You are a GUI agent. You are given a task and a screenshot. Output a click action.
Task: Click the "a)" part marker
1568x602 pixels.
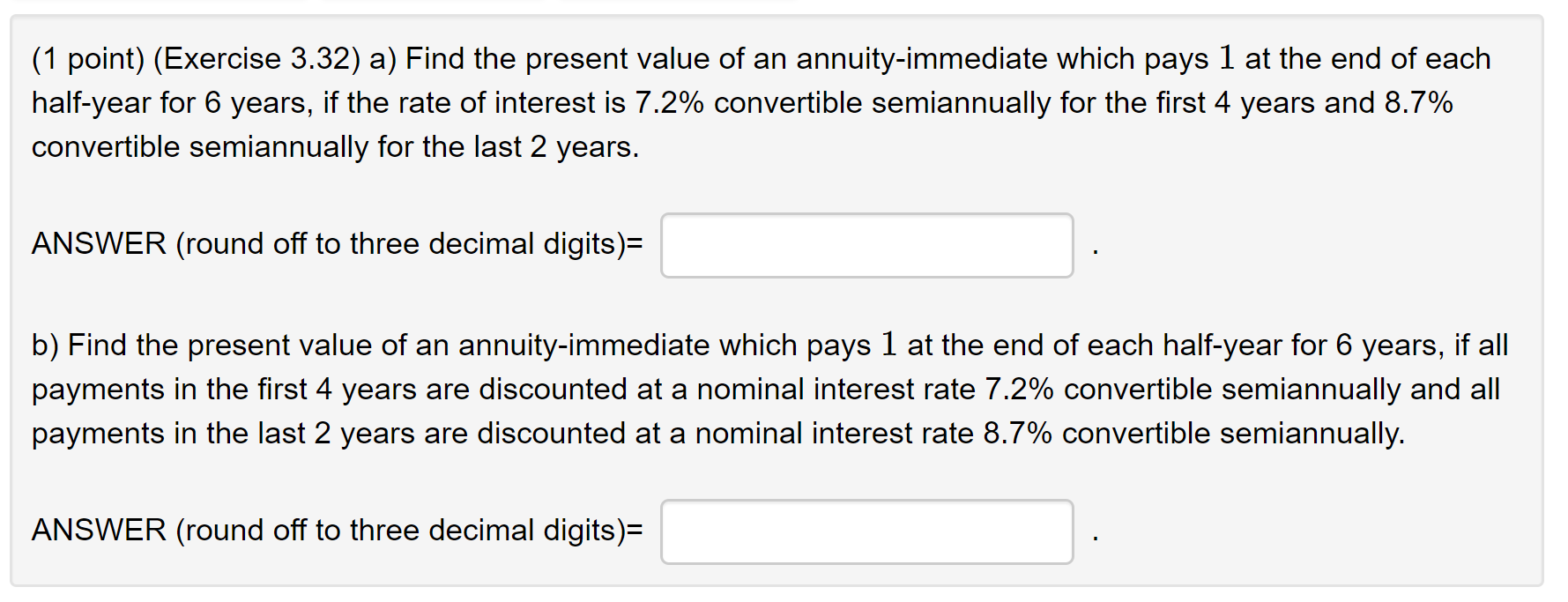[x=383, y=59]
